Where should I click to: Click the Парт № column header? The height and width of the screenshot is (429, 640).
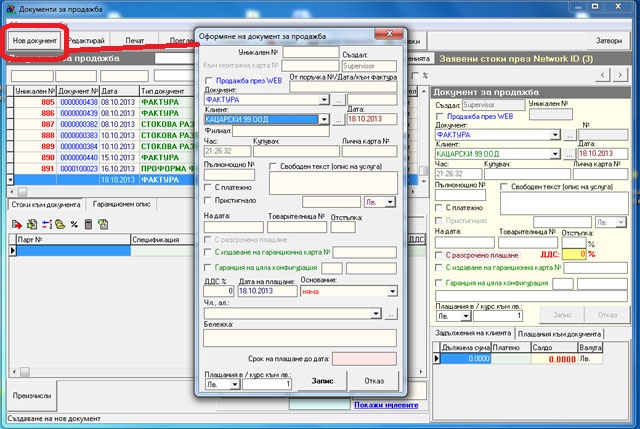[73, 240]
